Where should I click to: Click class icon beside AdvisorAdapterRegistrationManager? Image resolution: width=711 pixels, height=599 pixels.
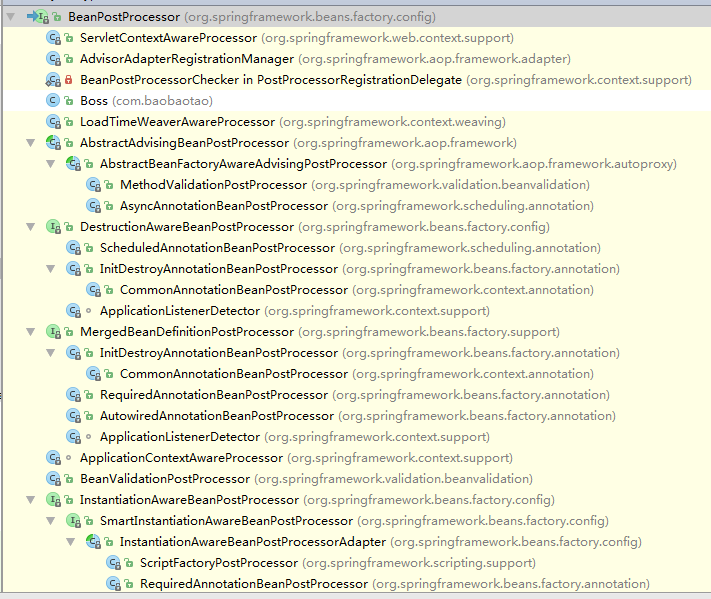click(54, 59)
